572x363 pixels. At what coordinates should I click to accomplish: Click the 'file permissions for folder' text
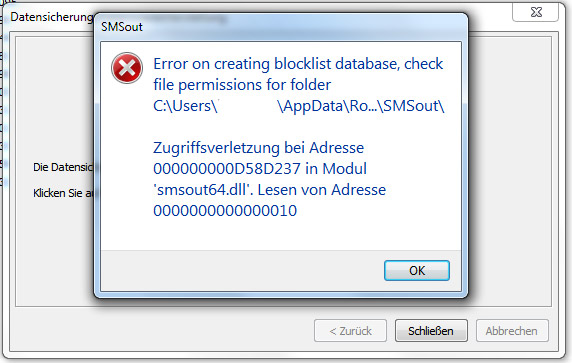(242, 85)
